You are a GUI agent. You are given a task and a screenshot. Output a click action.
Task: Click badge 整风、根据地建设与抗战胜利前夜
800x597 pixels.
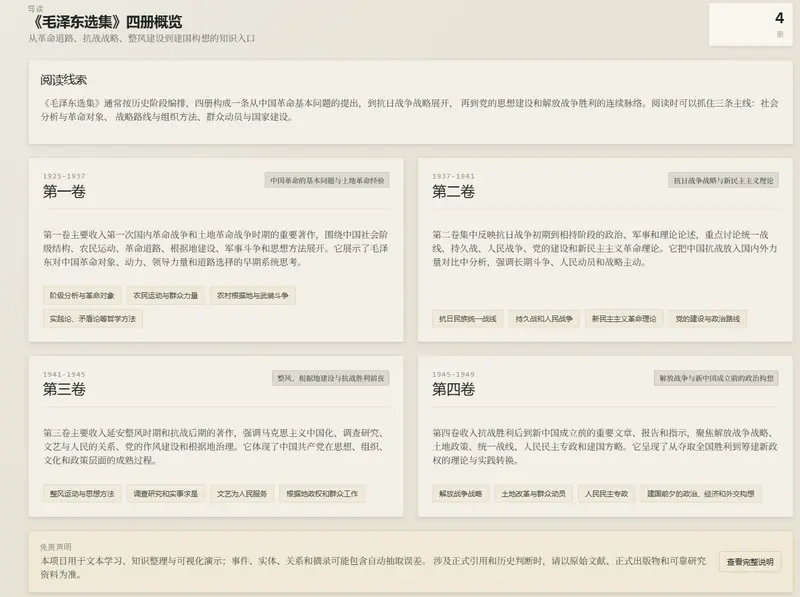(331, 378)
